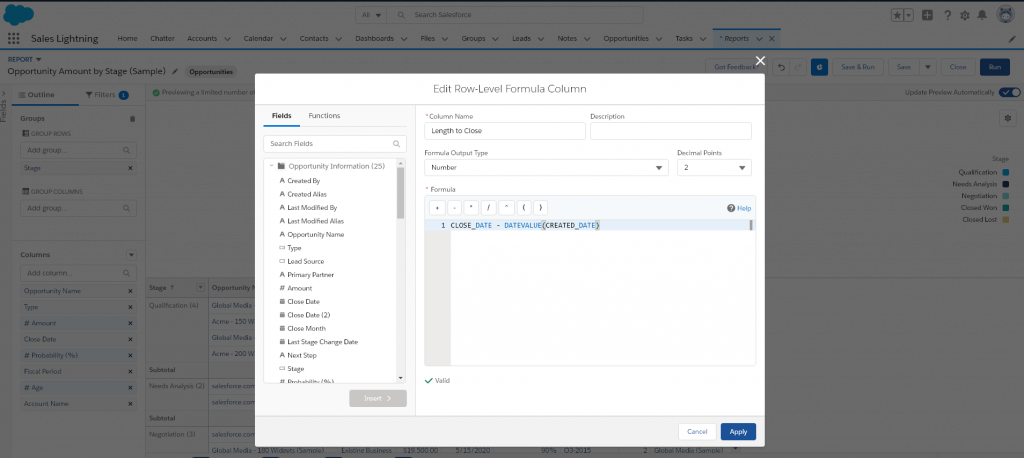Toggle Update Preview Automatically switch
The height and width of the screenshot is (458, 1024).
[1010, 93]
